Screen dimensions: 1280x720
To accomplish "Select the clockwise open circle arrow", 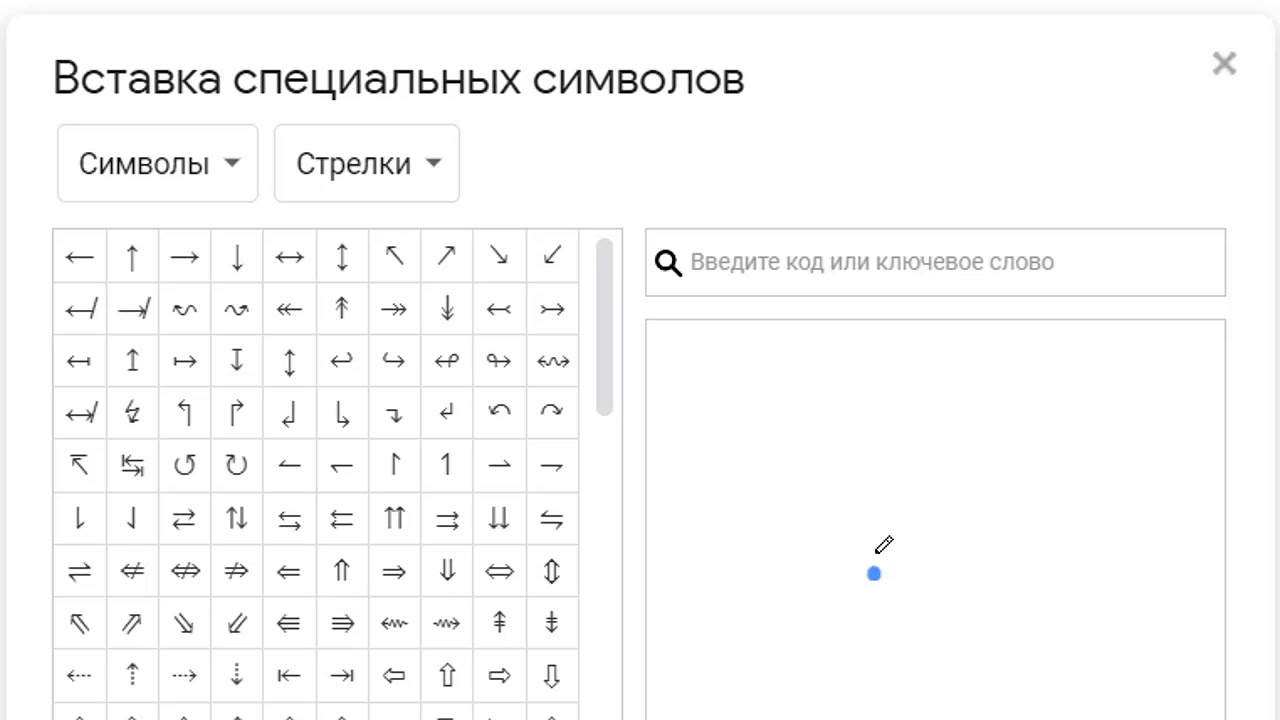I will pos(237,465).
